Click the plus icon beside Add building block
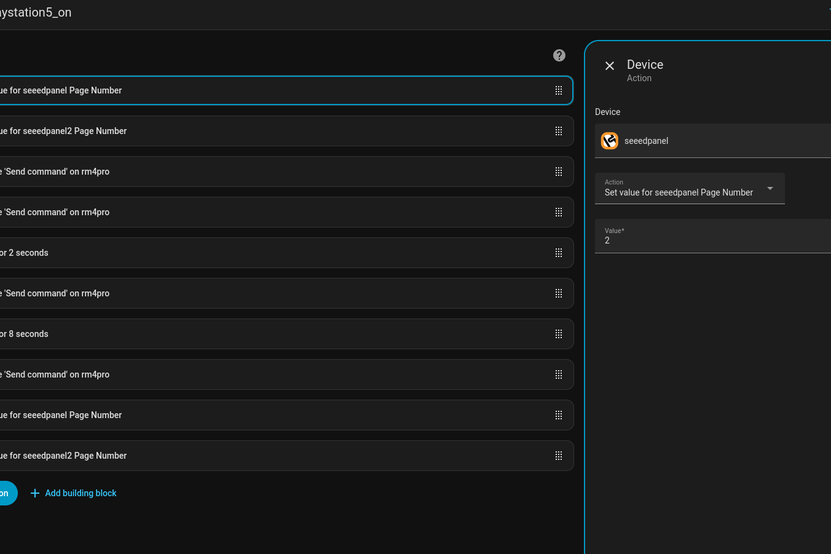831x554 pixels. point(35,493)
